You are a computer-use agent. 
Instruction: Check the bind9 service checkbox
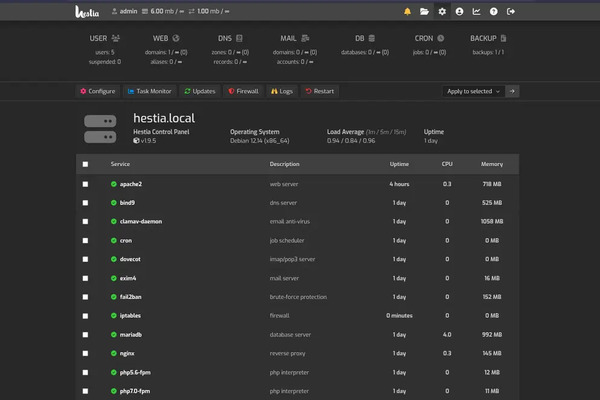[85, 203]
